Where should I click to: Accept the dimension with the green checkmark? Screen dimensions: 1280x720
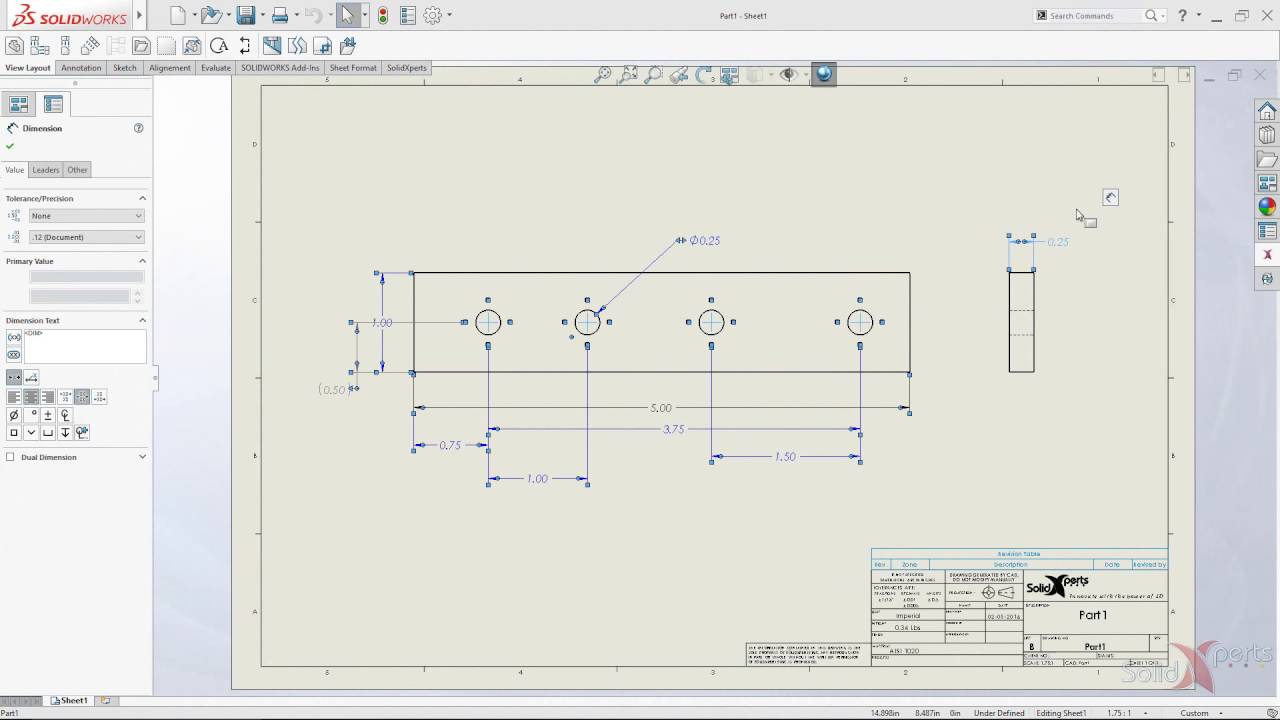coord(9,145)
